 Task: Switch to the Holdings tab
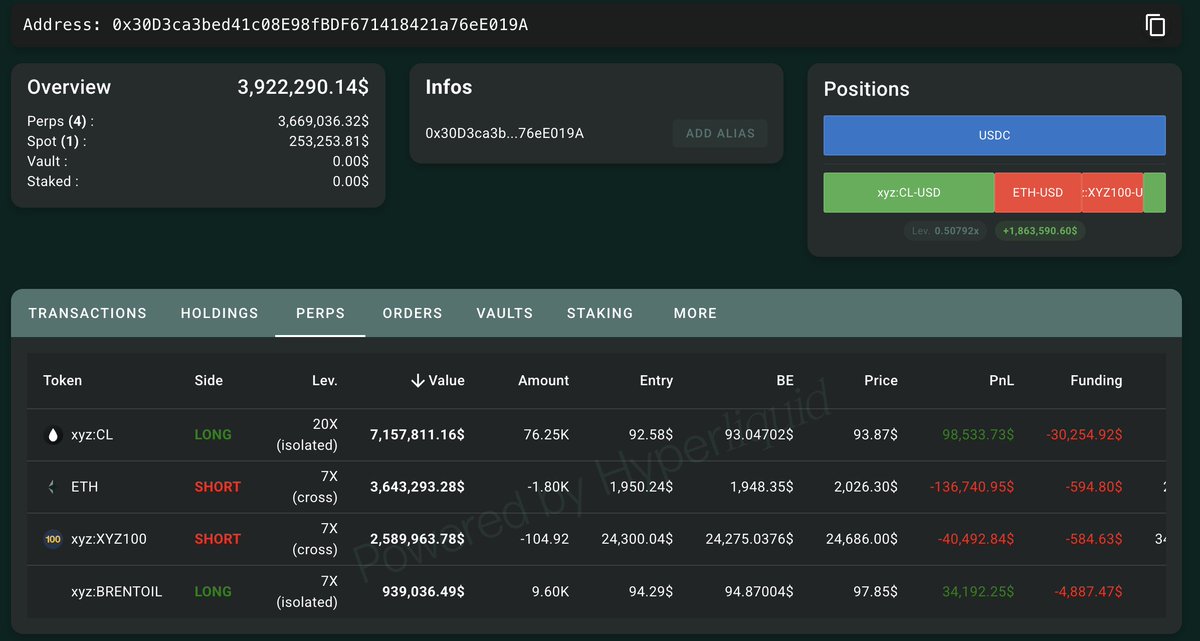point(219,313)
